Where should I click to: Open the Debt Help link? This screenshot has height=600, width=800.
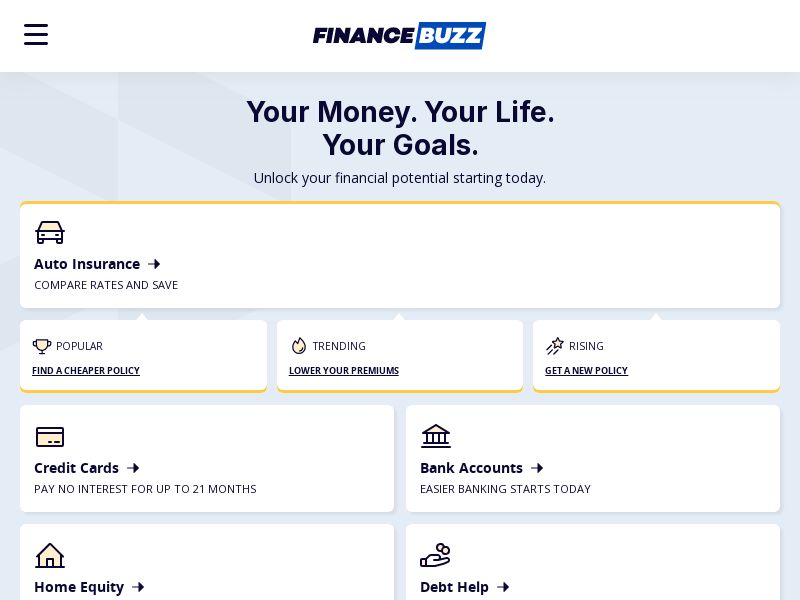click(455, 587)
